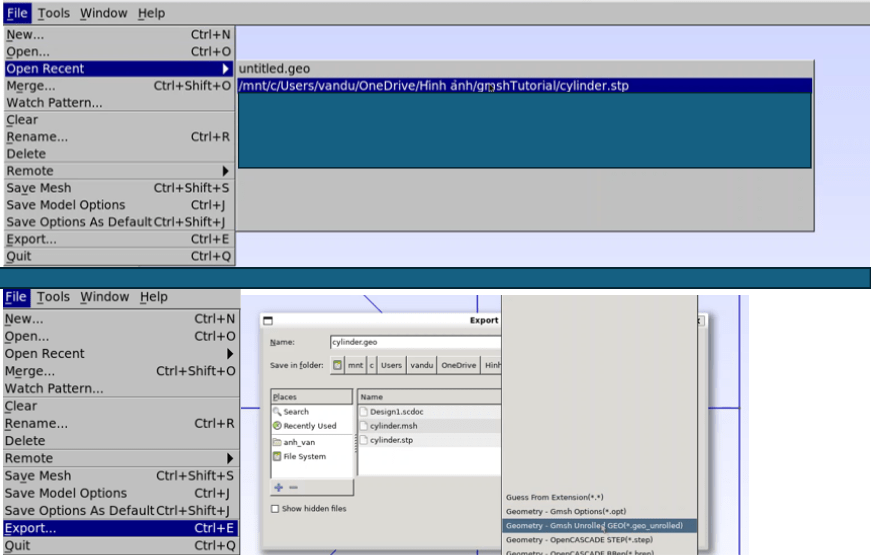Image resolution: width=874 pixels, height=555 pixels.
Task: Open the anh_van folder icon in Places
Action: click(x=277, y=442)
